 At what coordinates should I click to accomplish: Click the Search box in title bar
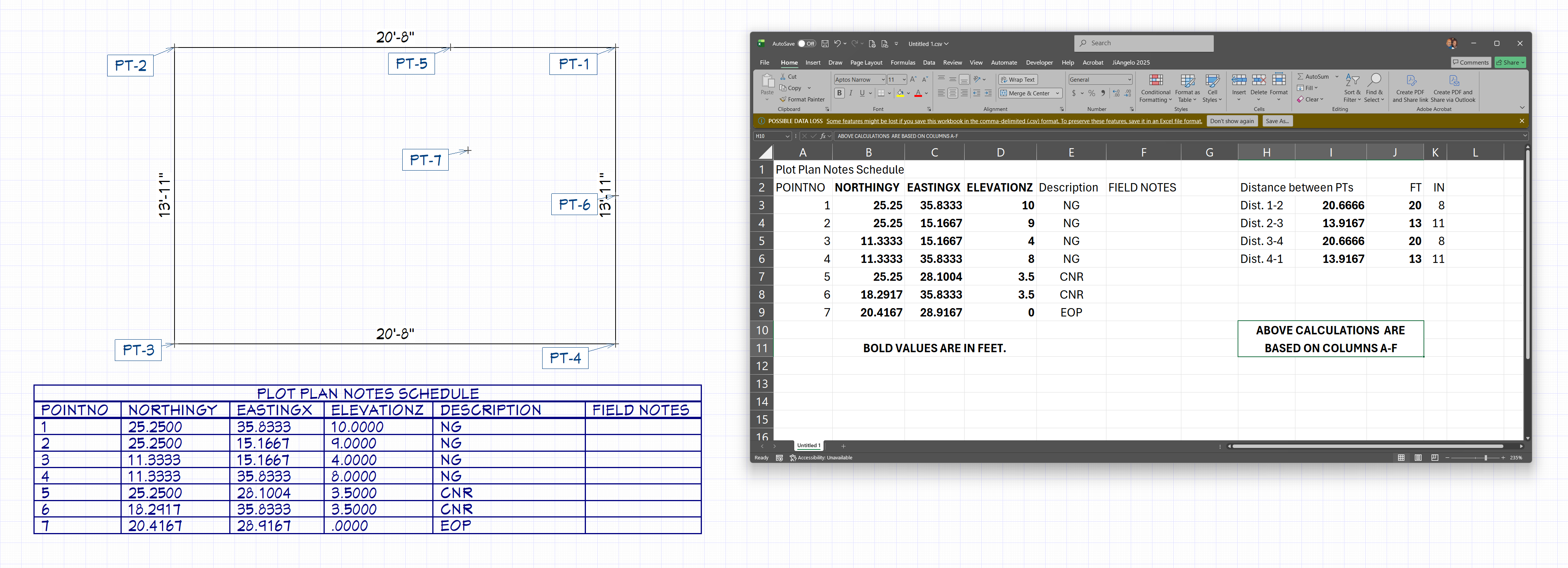pyautogui.click(x=1144, y=43)
